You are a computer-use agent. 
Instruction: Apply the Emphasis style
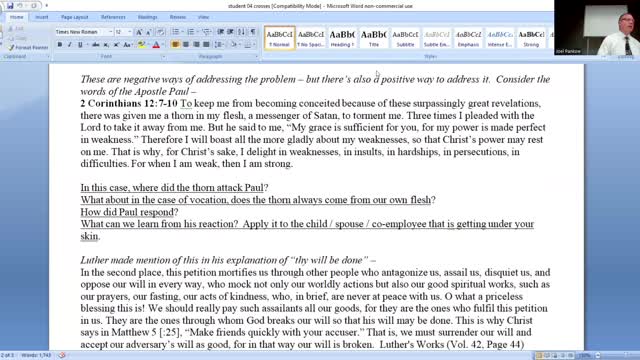pos(468,38)
